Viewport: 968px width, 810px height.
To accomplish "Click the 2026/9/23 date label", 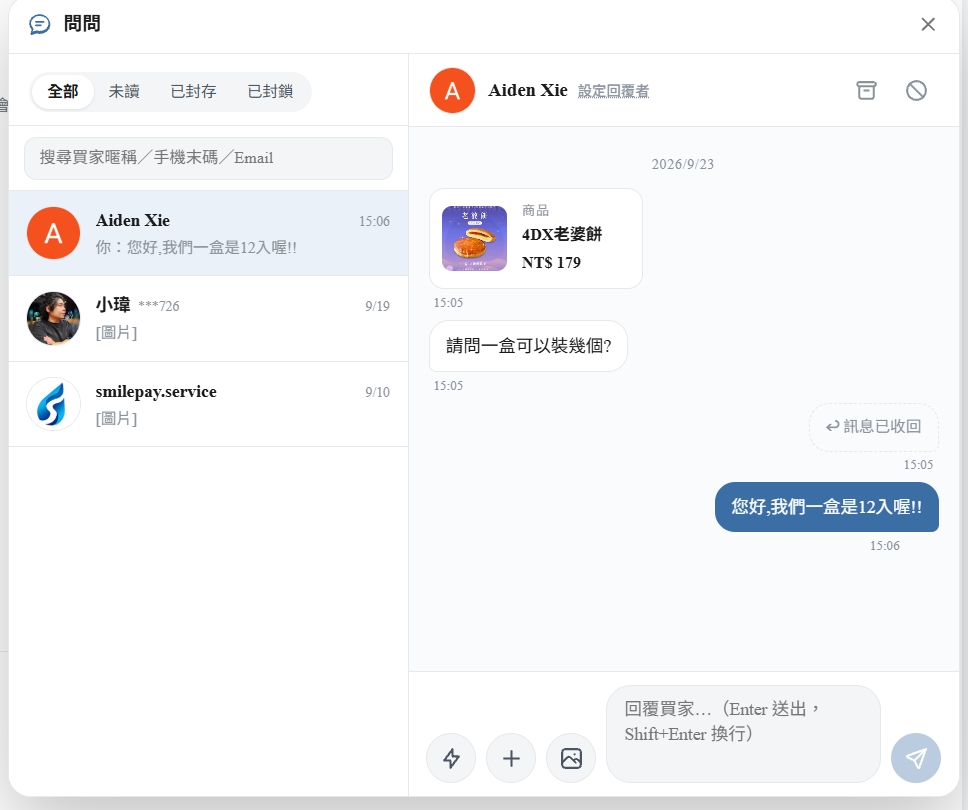I will (x=683, y=164).
